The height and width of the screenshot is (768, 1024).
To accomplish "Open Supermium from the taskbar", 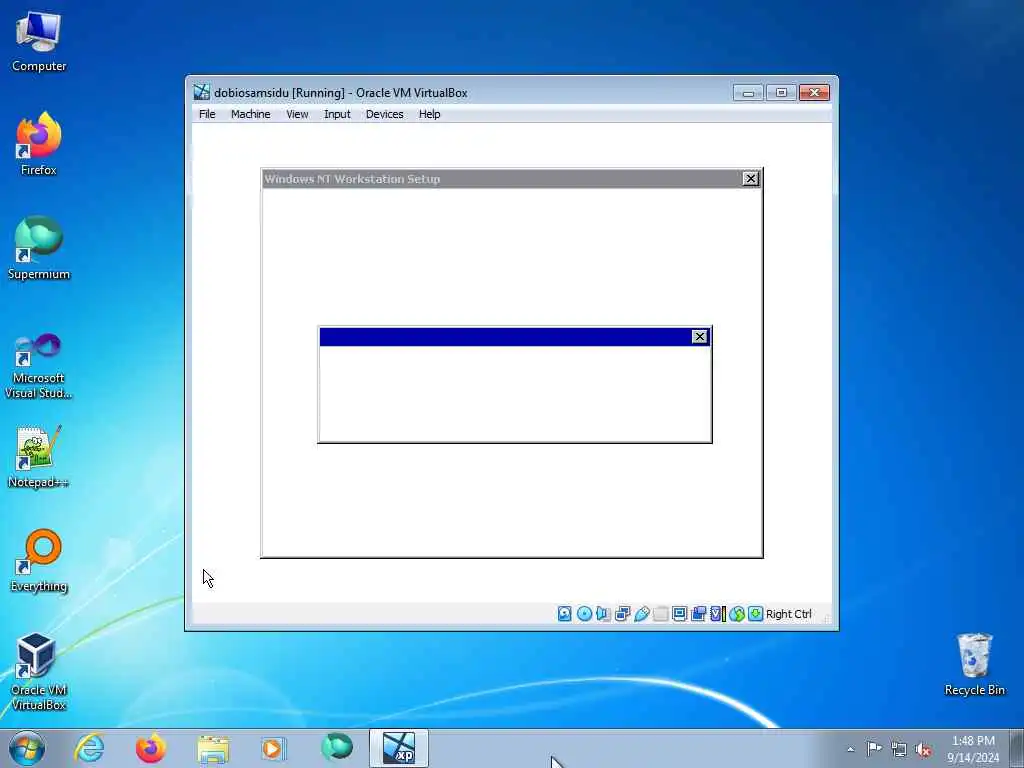I will pyautogui.click(x=336, y=748).
